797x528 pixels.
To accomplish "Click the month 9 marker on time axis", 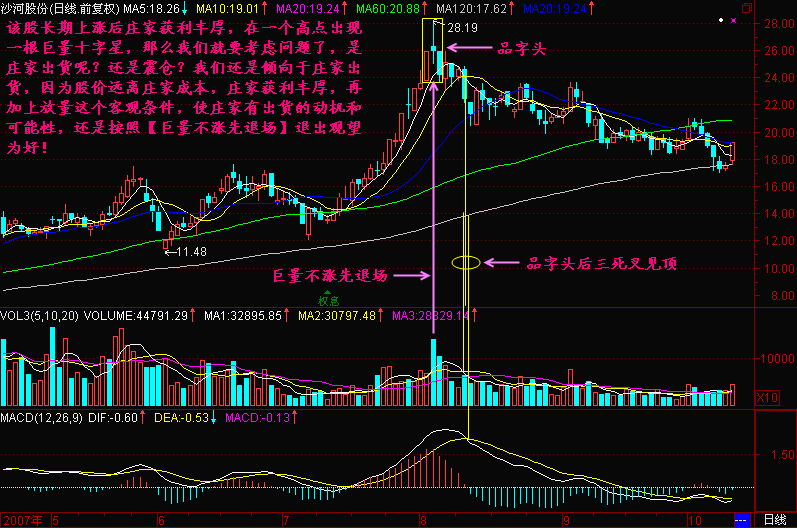I will 565,520.
